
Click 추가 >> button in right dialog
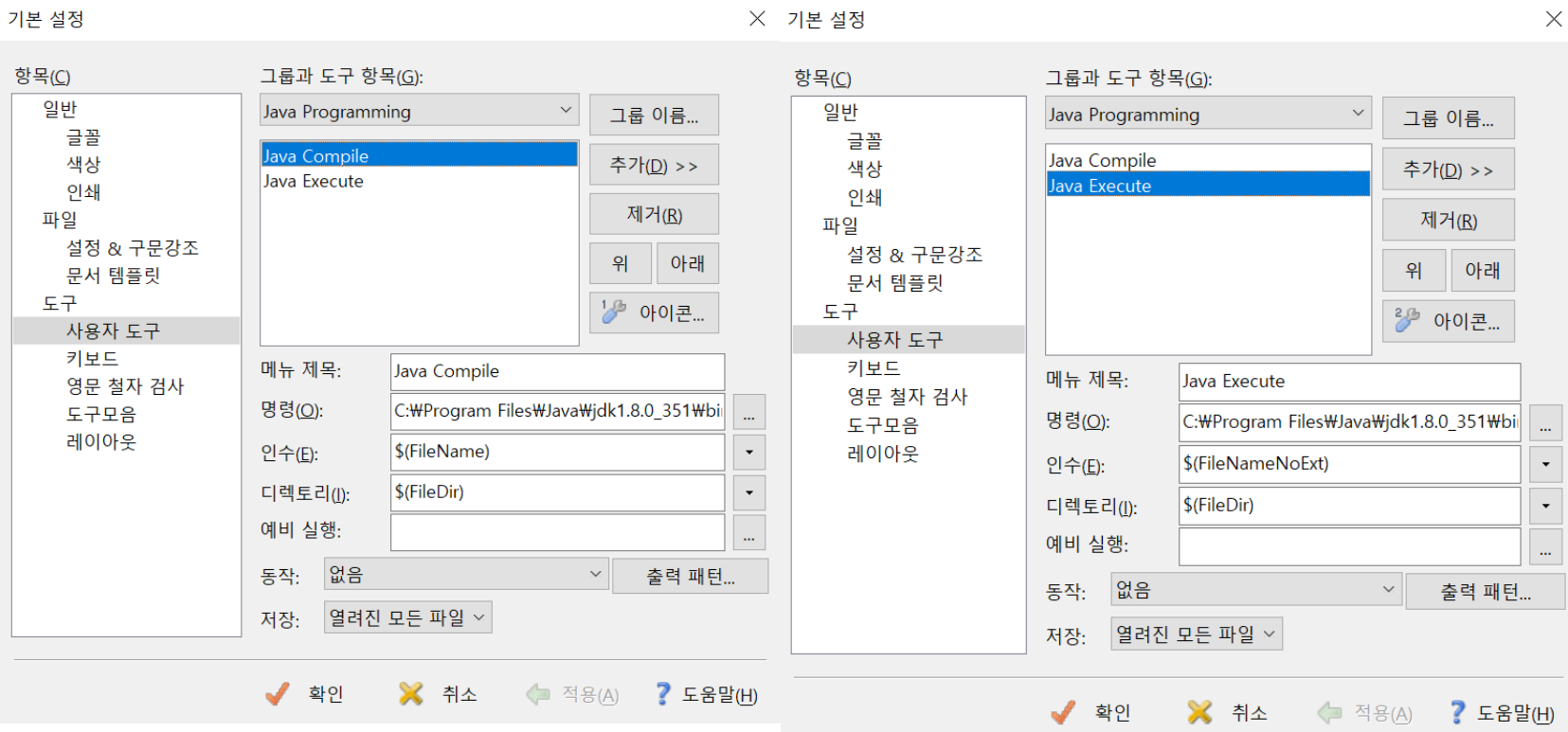[x=1448, y=170]
